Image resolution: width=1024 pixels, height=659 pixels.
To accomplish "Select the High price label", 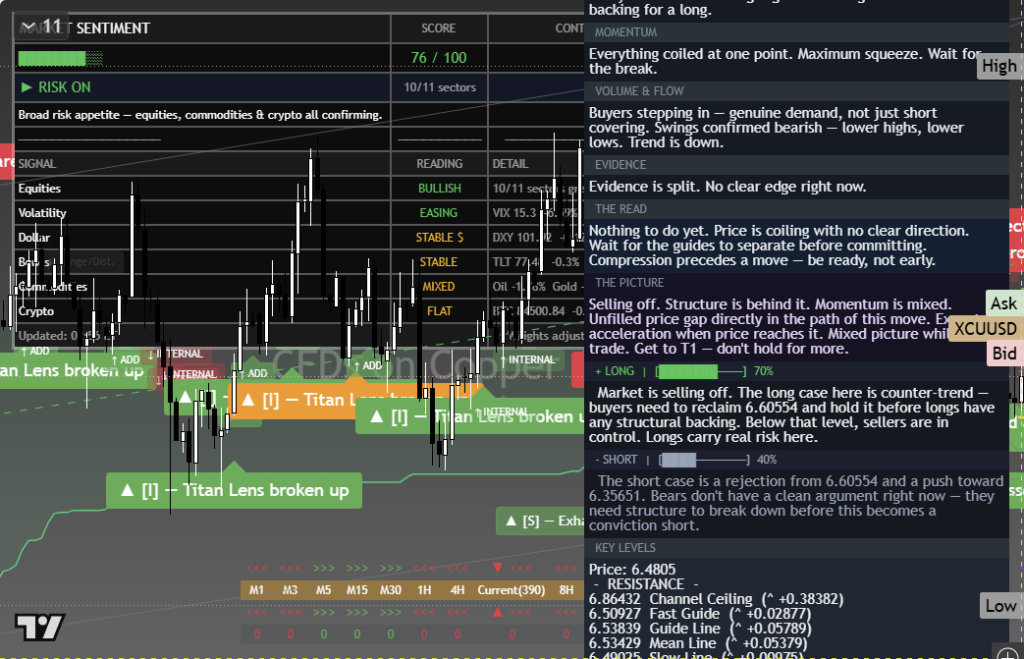I will click(x=999, y=66).
